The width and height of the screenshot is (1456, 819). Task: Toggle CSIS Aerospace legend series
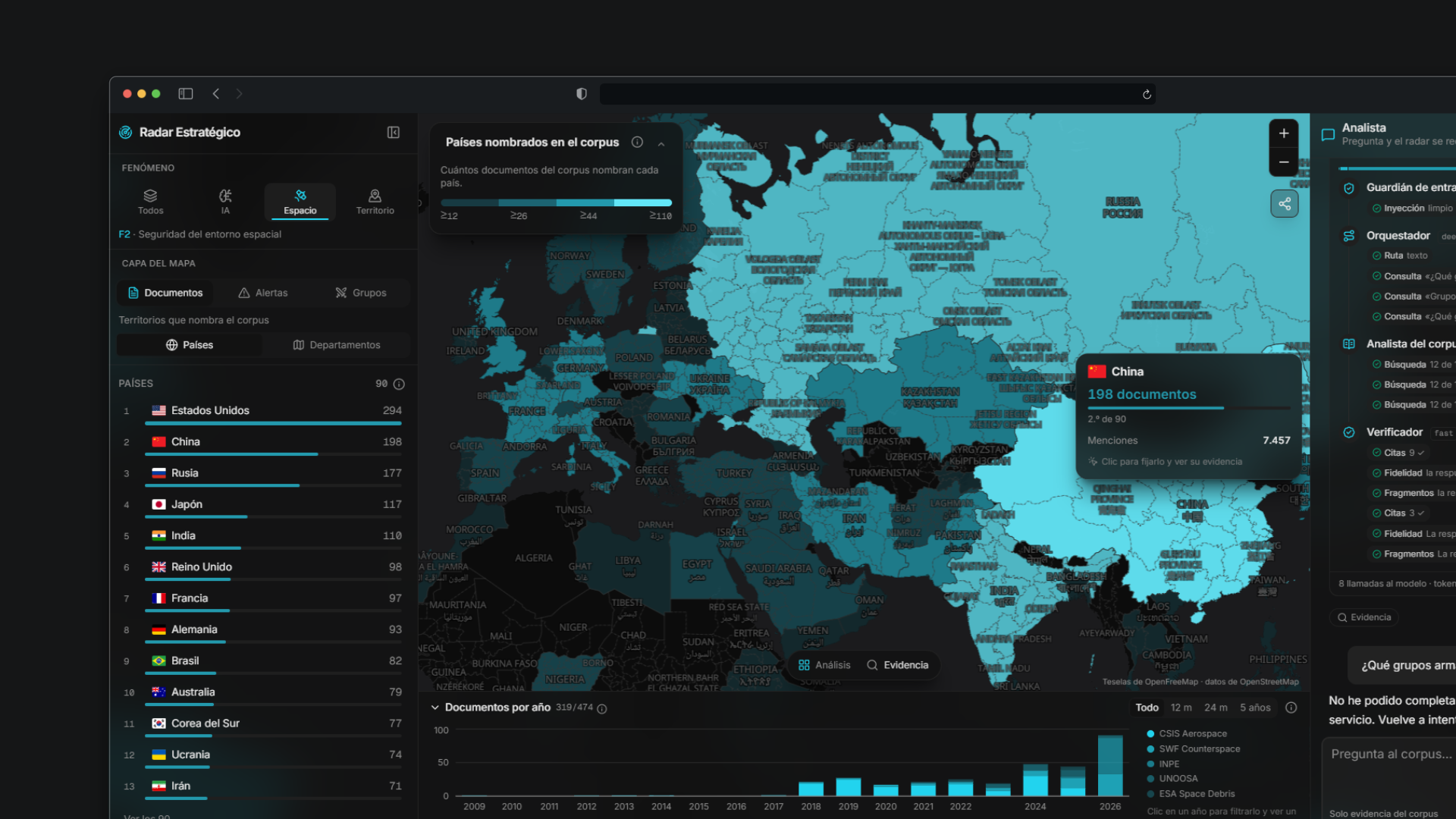tap(1186, 734)
